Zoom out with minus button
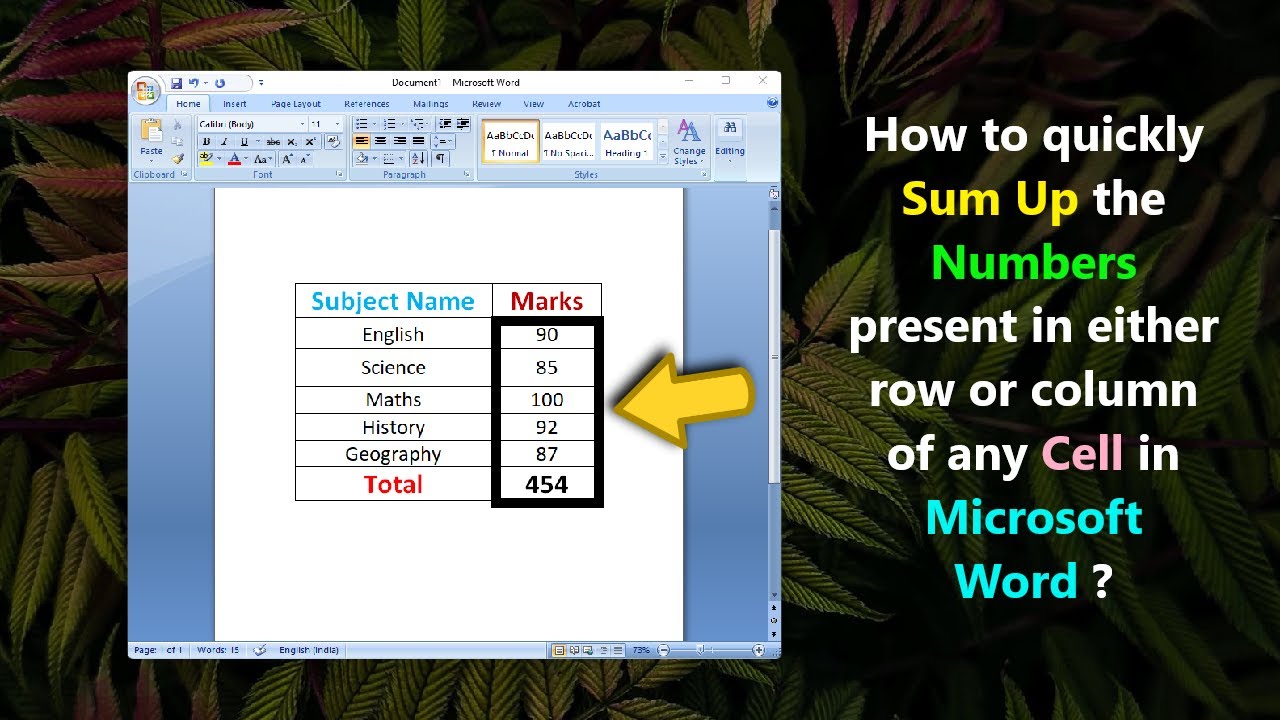 click(x=663, y=650)
